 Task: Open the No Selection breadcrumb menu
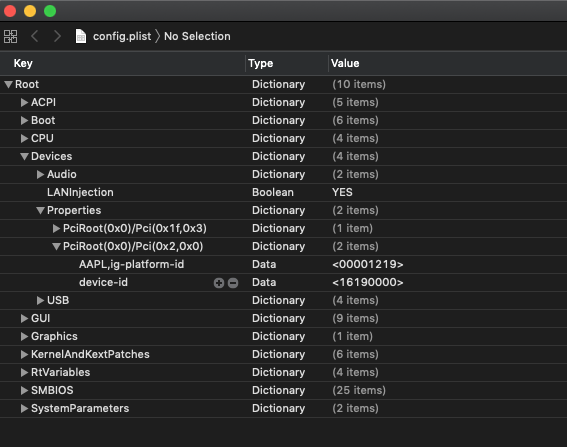[197, 36]
